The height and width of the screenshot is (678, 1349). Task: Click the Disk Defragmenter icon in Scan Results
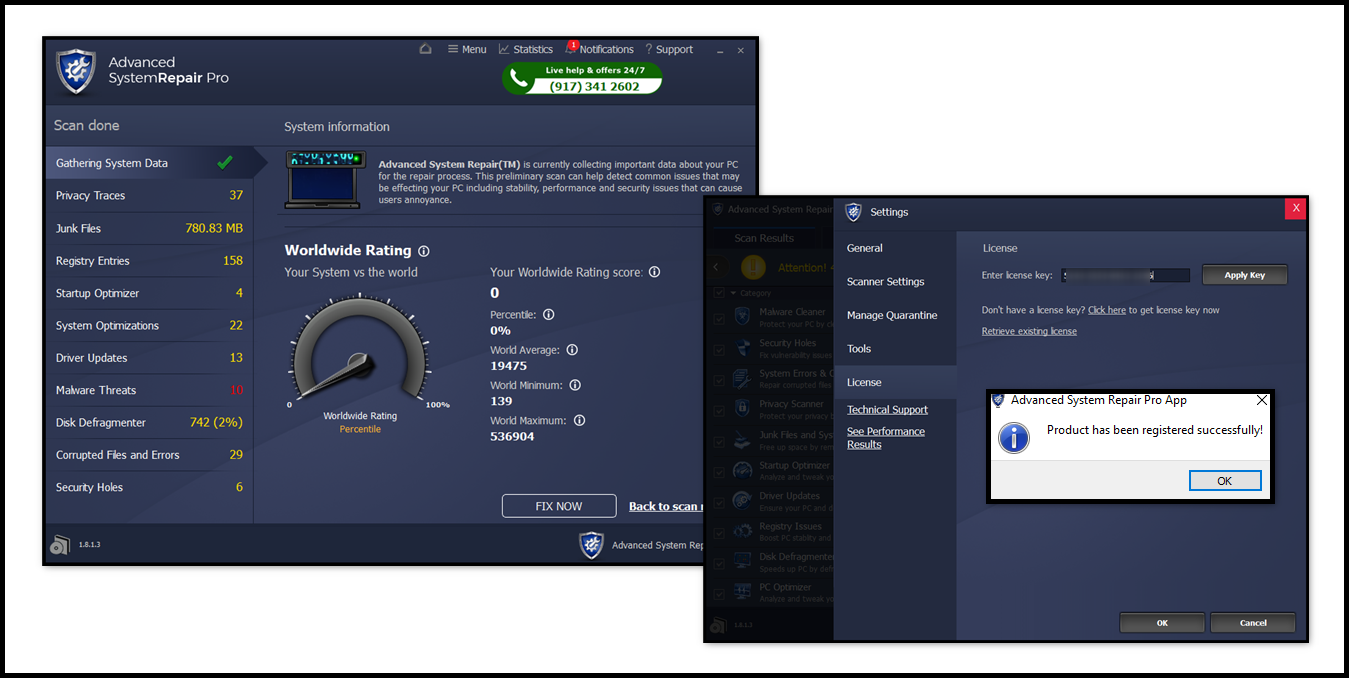742,562
